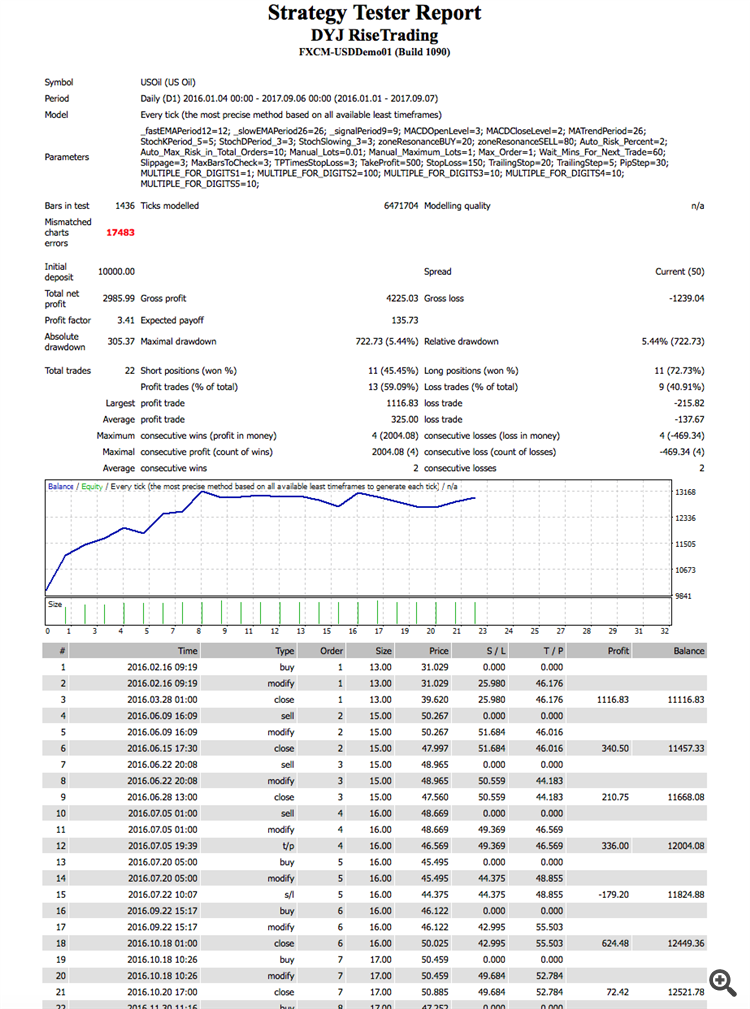Click profit trades value '13 (59.09%)'
This screenshot has height=1009, width=750.
(x=393, y=387)
